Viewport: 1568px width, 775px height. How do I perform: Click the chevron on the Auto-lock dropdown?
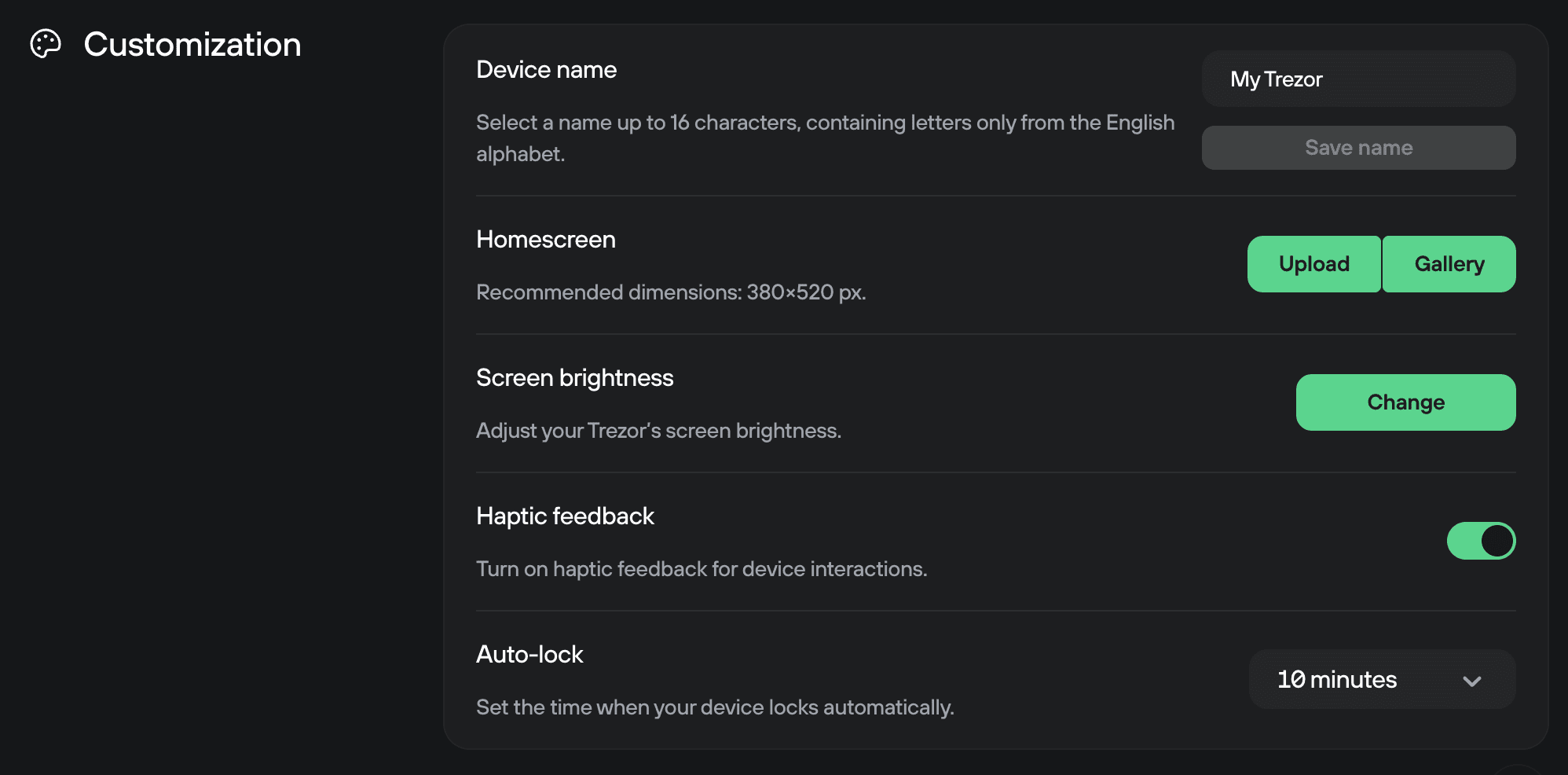point(1472,681)
